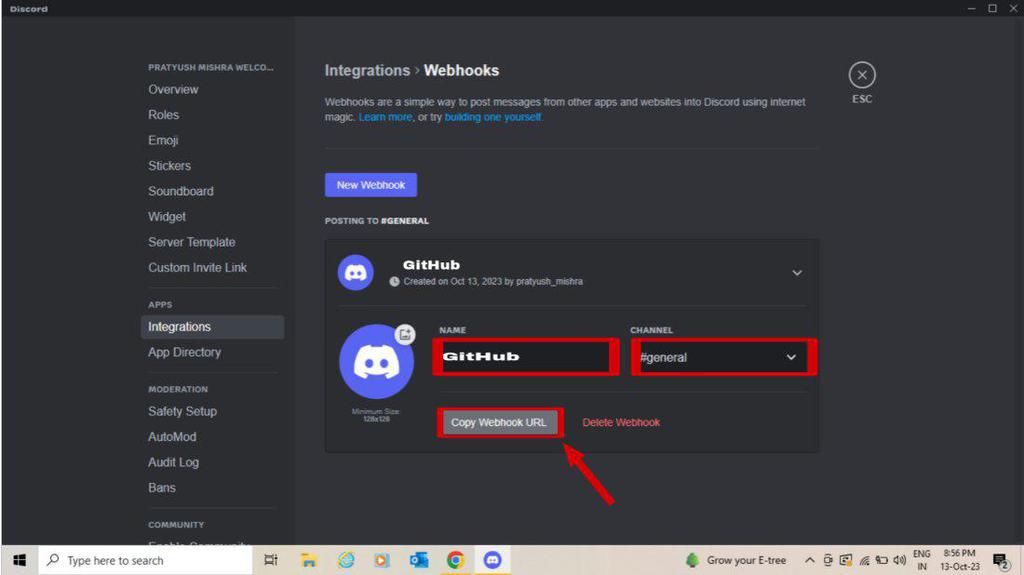Open the notification center icon
The width and height of the screenshot is (1024, 575).
[x=1001, y=561]
